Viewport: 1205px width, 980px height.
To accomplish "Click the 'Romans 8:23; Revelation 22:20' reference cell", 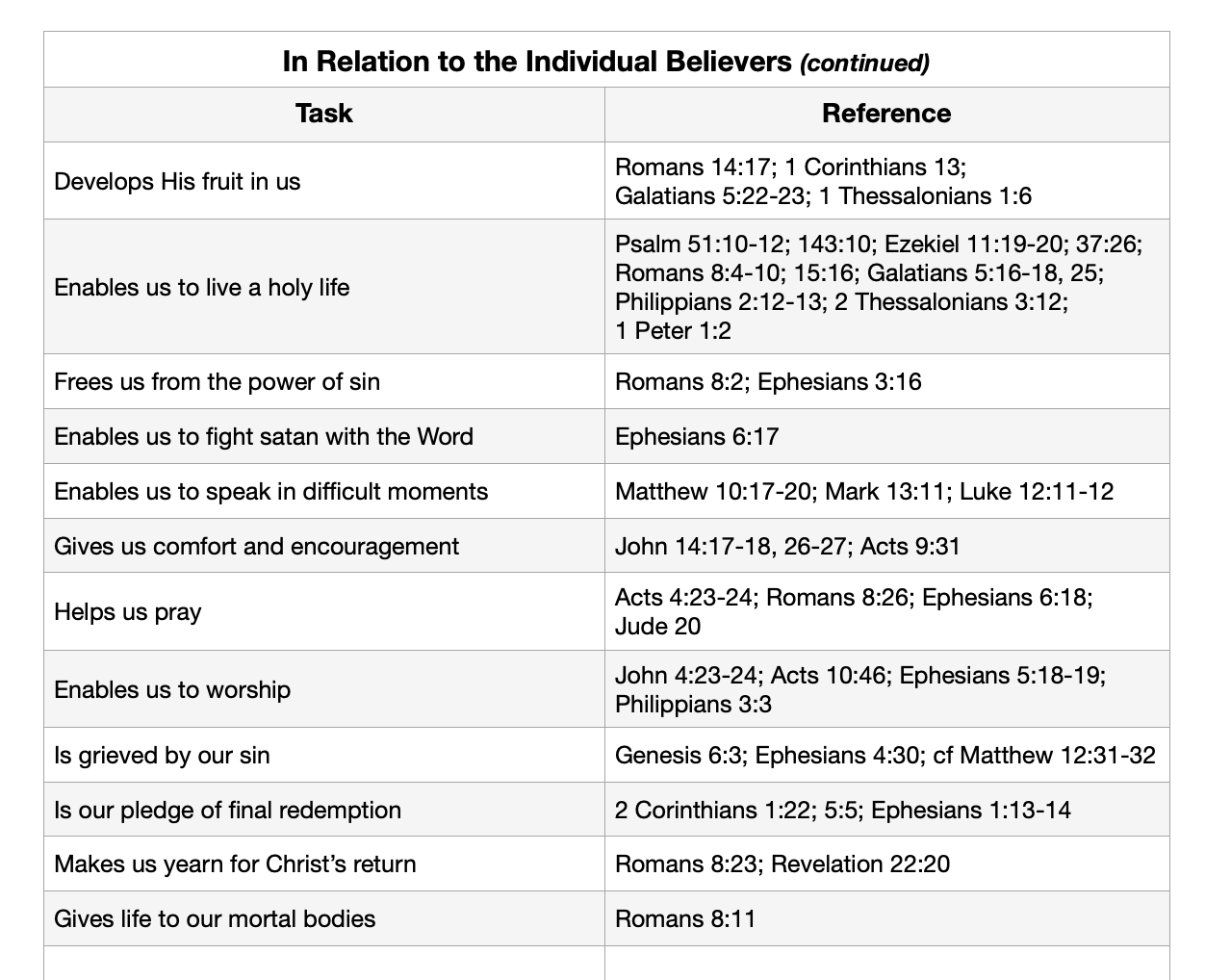I will 782,864.
